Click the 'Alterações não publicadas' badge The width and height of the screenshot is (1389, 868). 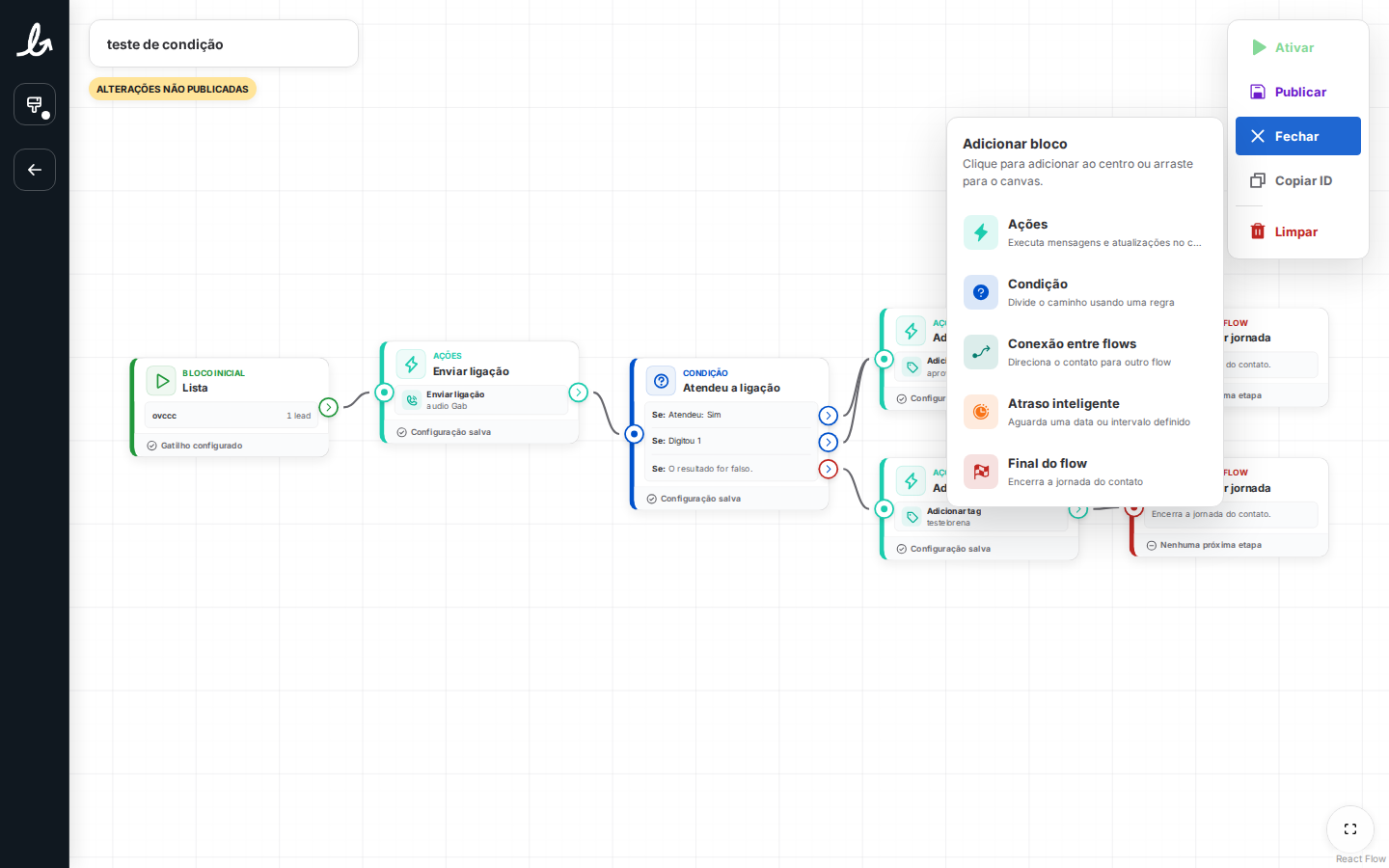point(173,89)
